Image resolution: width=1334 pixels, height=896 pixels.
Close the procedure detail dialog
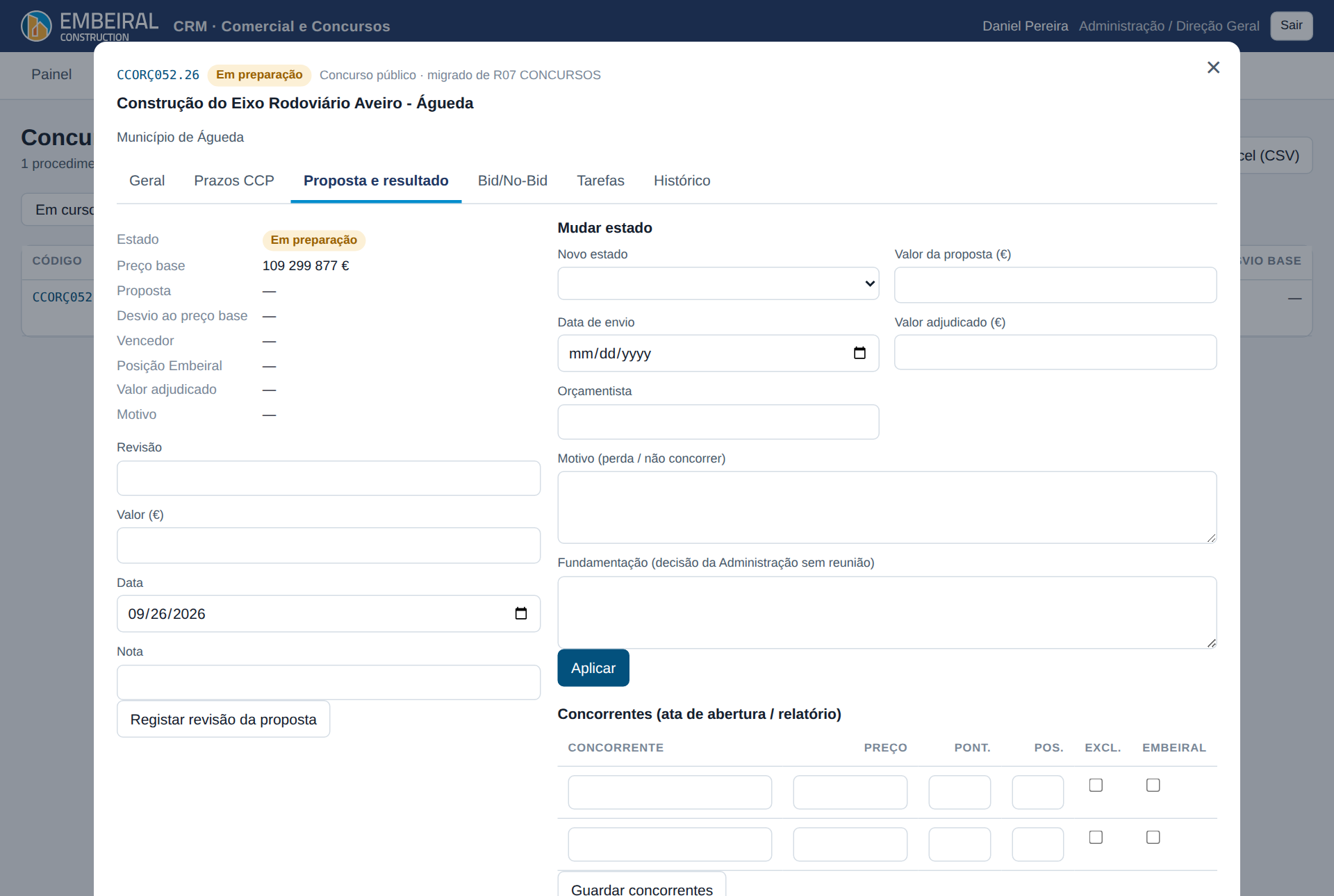pyautogui.click(x=1213, y=67)
